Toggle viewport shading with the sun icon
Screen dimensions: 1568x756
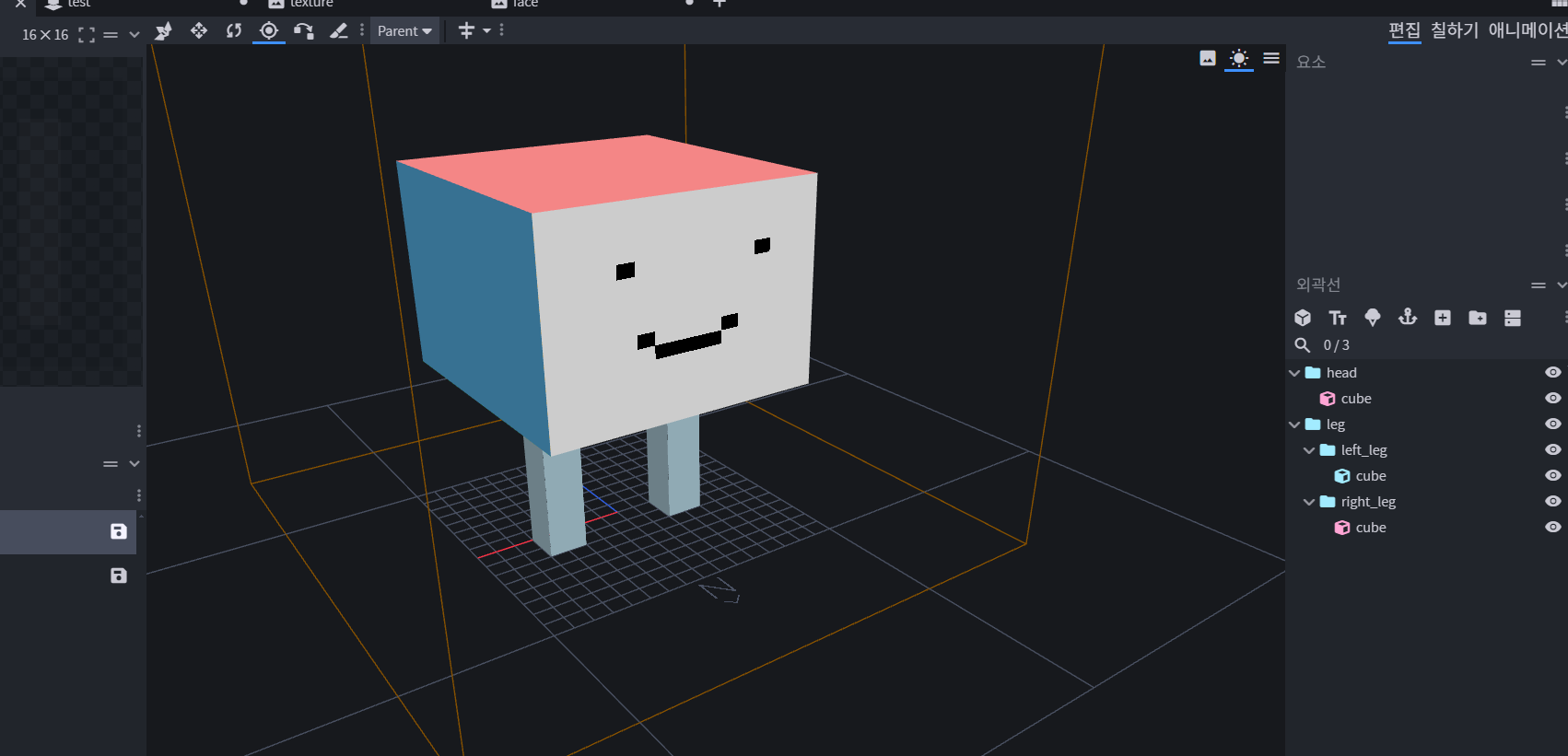[1239, 59]
